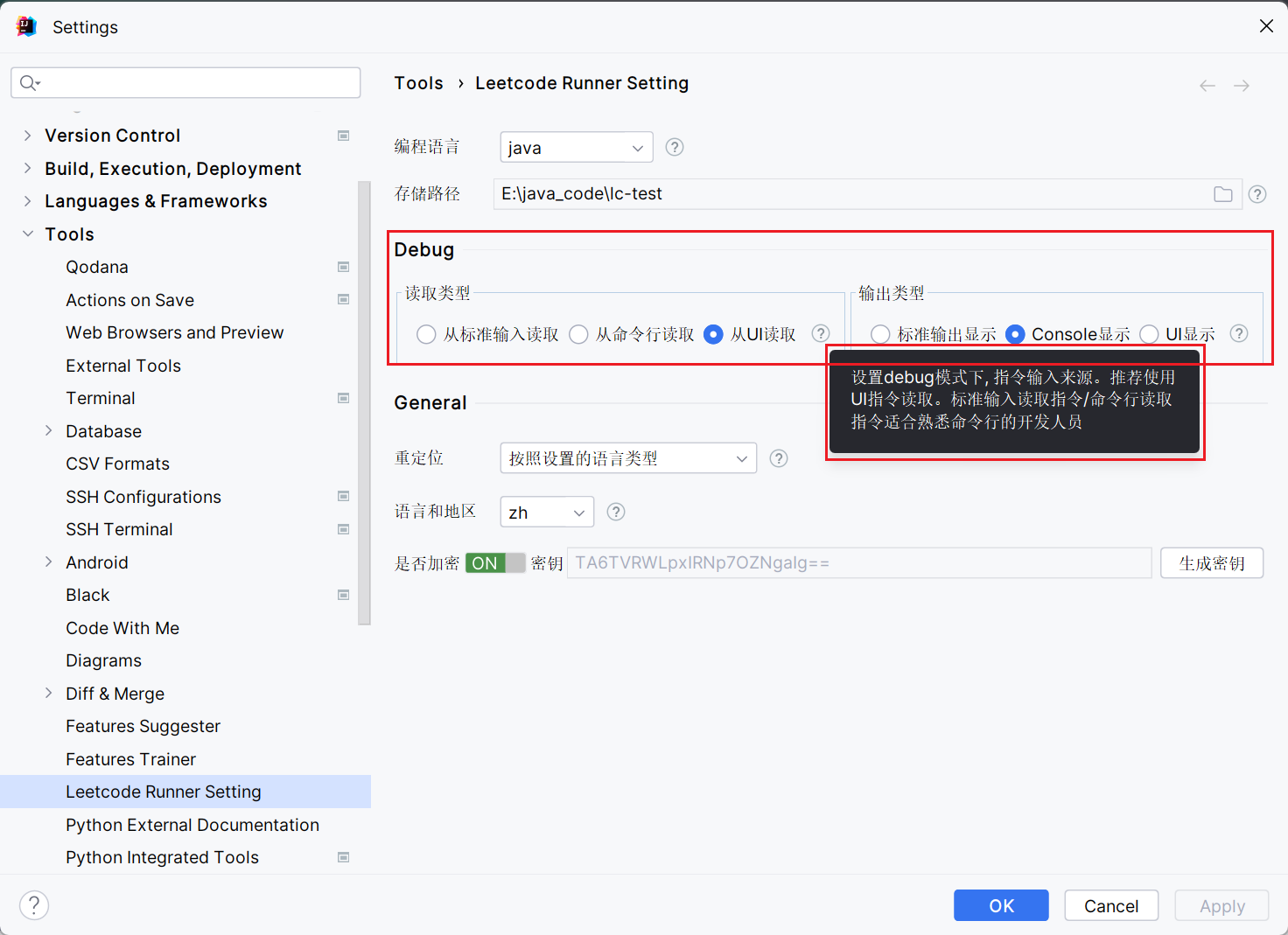Click project-level icon beside SSH Configurations
This screenshot has height=935, width=1288.
(344, 496)
